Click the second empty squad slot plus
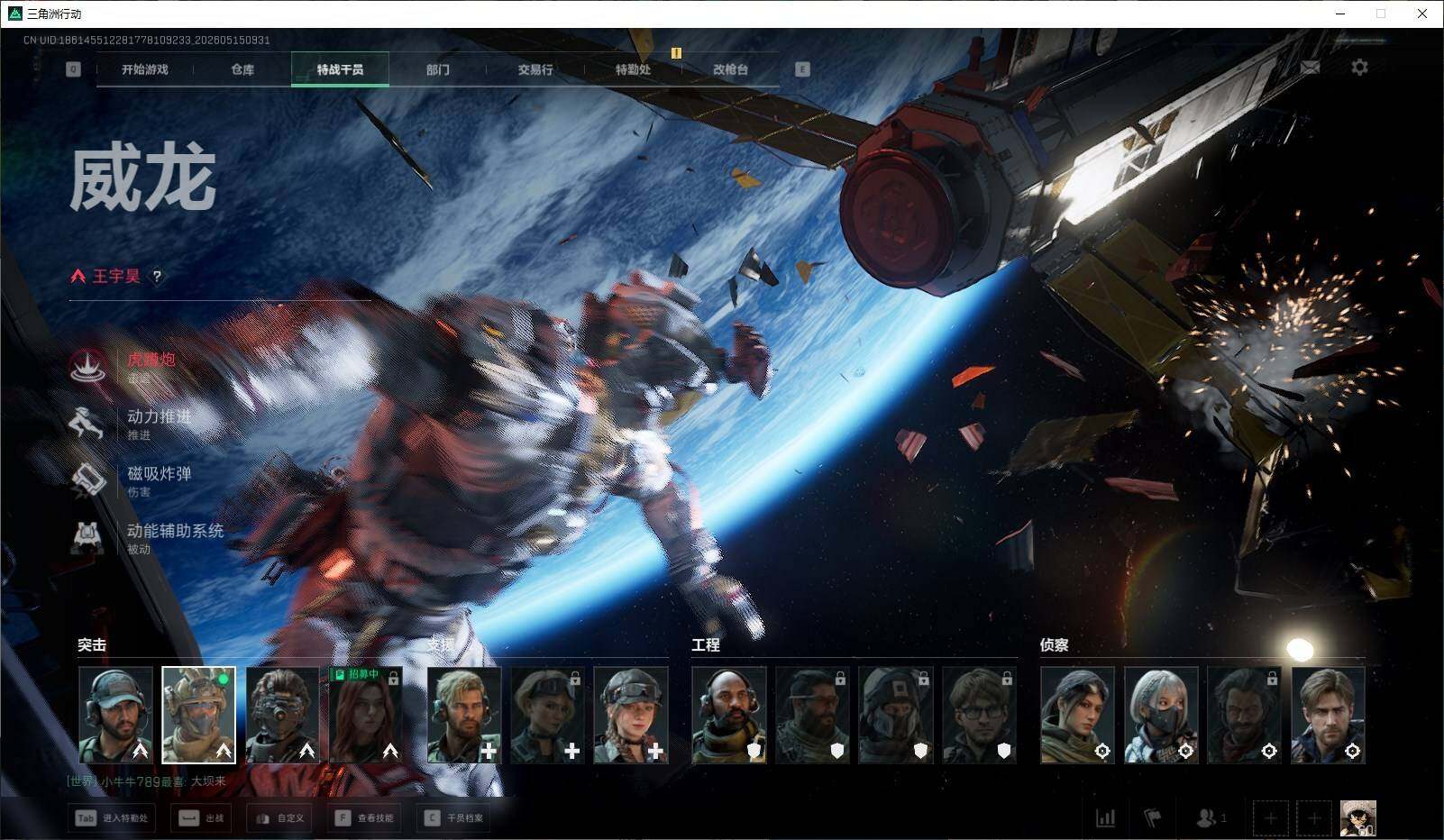The height and width of the screenshot is (840, 1444). (x=1314, y=818)
